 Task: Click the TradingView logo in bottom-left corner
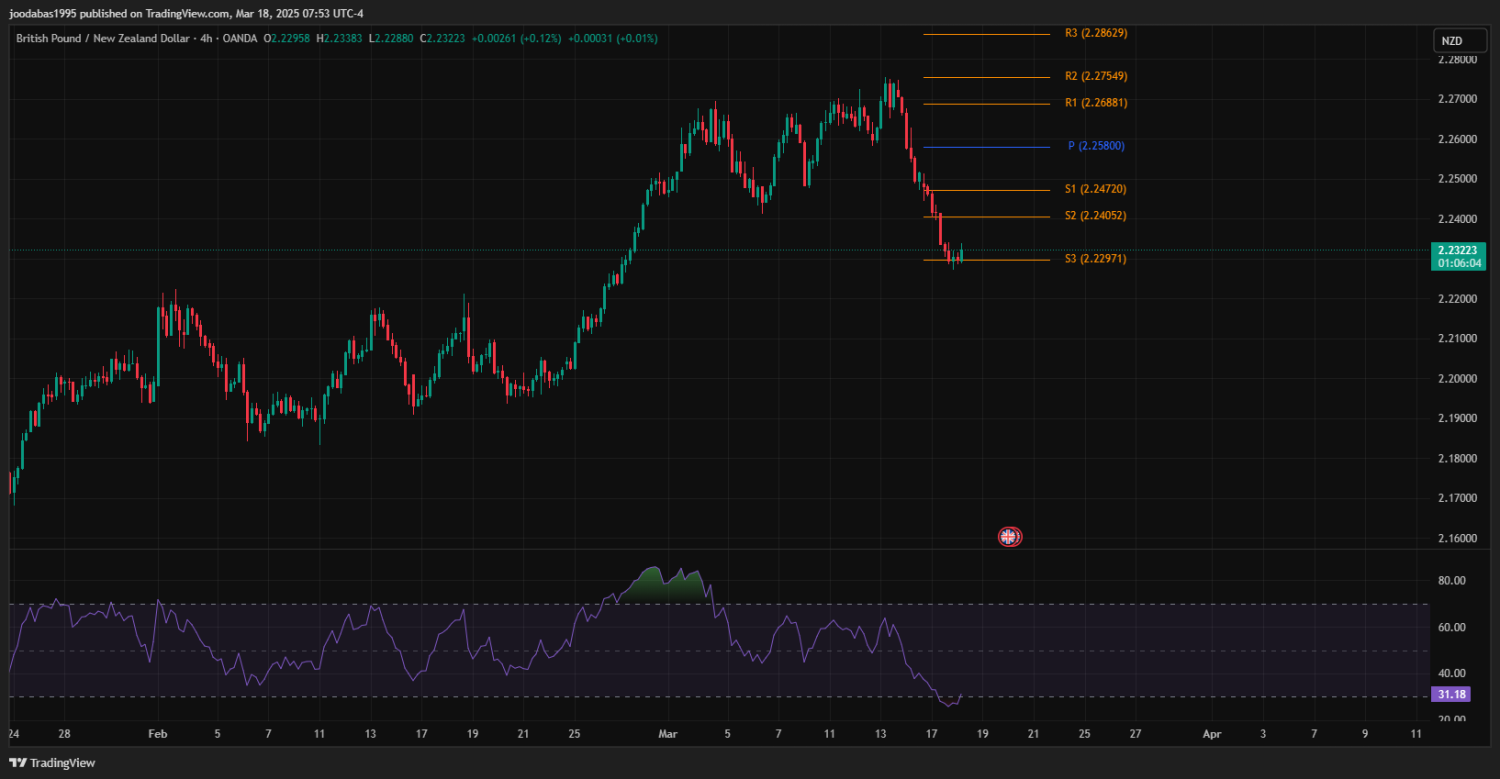click(x=52, y=763)
